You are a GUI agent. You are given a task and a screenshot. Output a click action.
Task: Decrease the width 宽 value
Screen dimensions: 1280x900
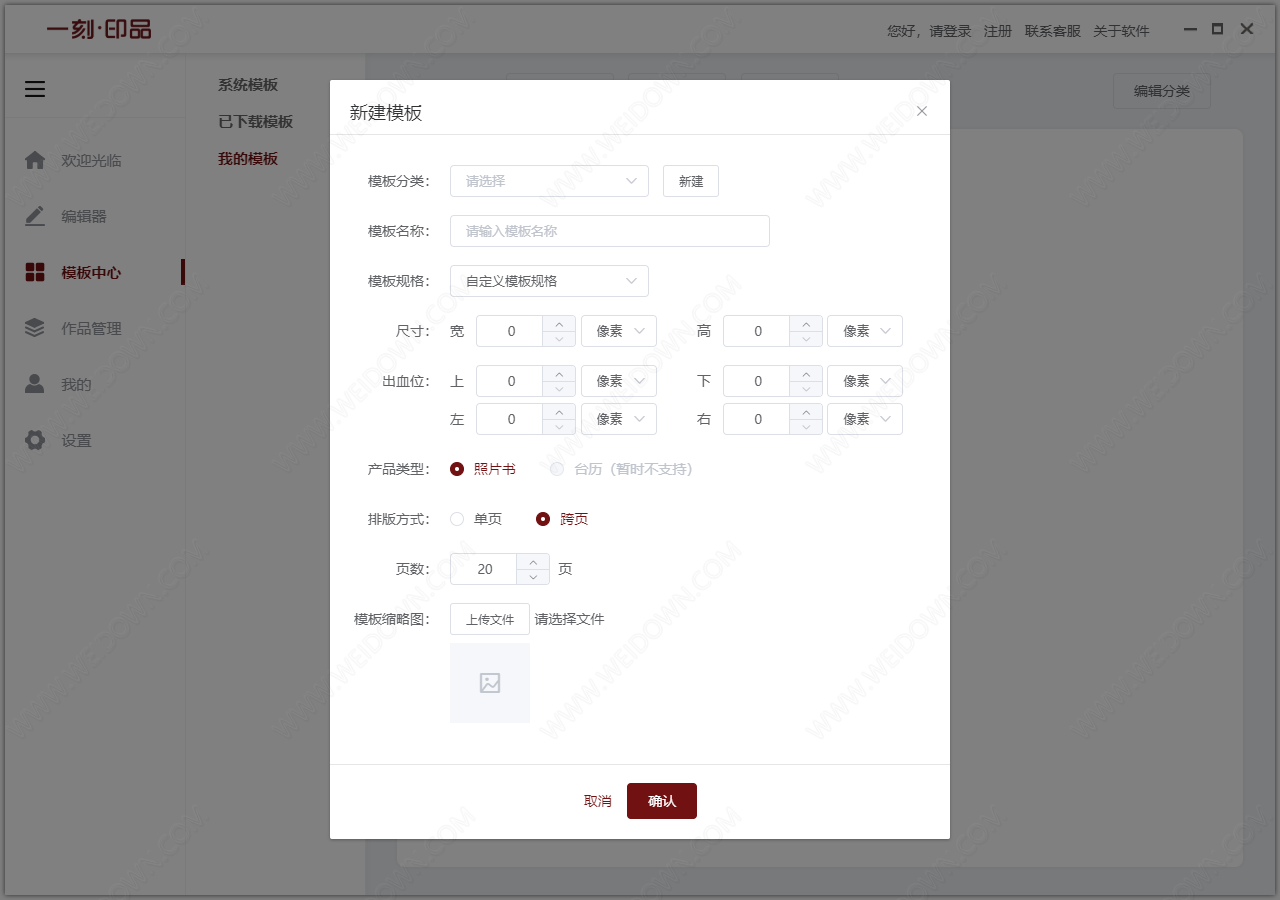(559, 339)
